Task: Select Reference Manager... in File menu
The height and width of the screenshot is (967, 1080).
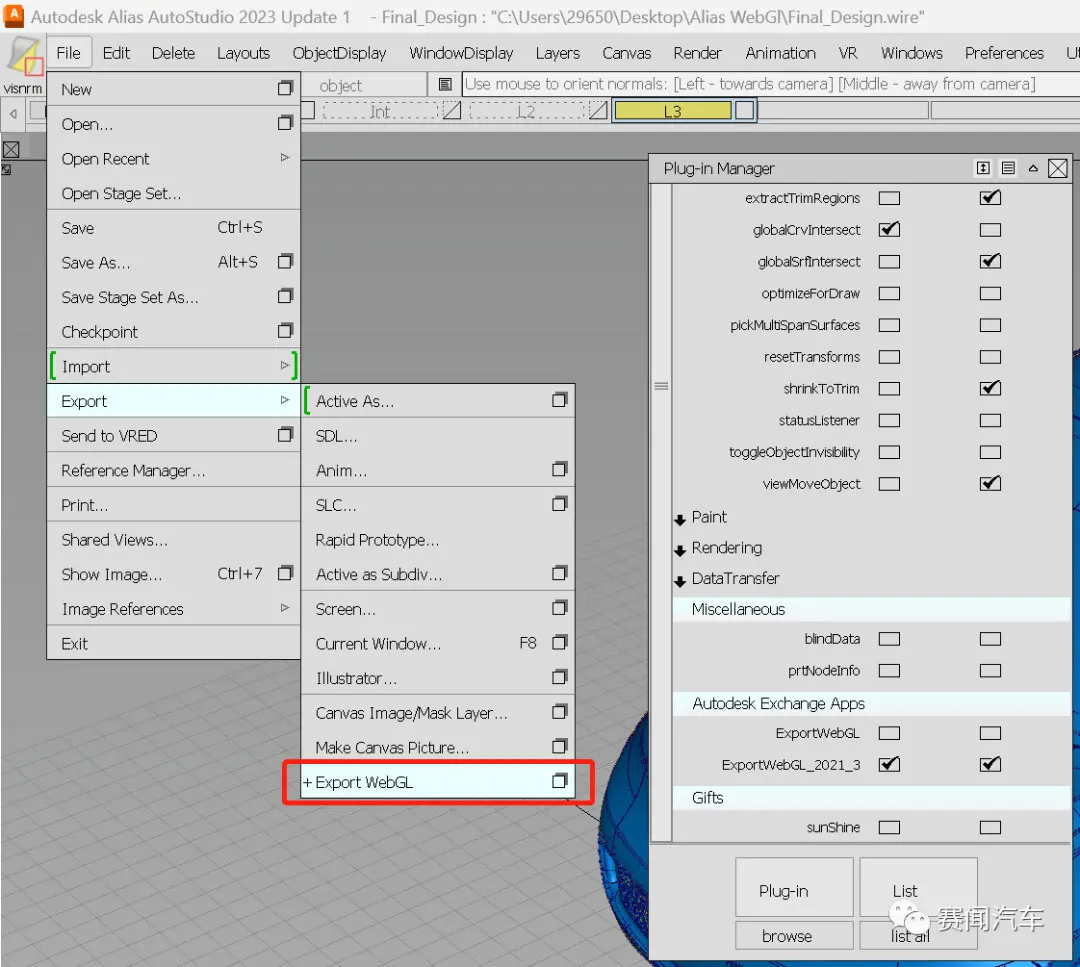Action: (174, 470)
